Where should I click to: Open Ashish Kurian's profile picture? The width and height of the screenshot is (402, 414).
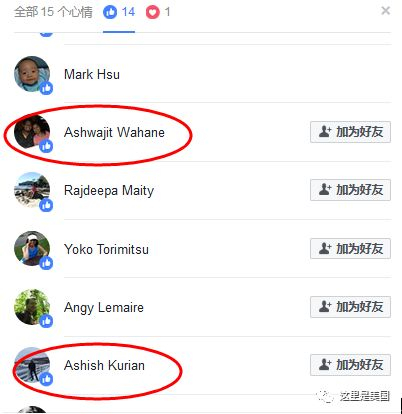[x=32, y=365]
